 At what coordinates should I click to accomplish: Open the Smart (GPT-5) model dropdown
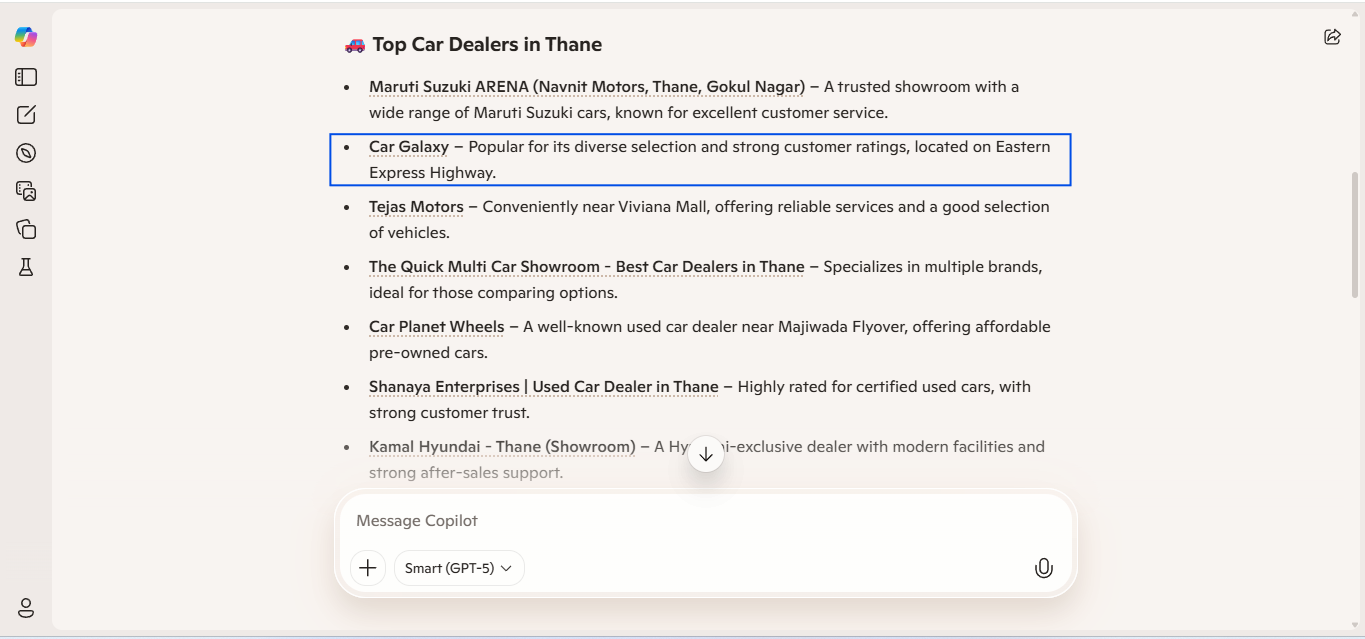pyautogui.click(x=458, y=567)
